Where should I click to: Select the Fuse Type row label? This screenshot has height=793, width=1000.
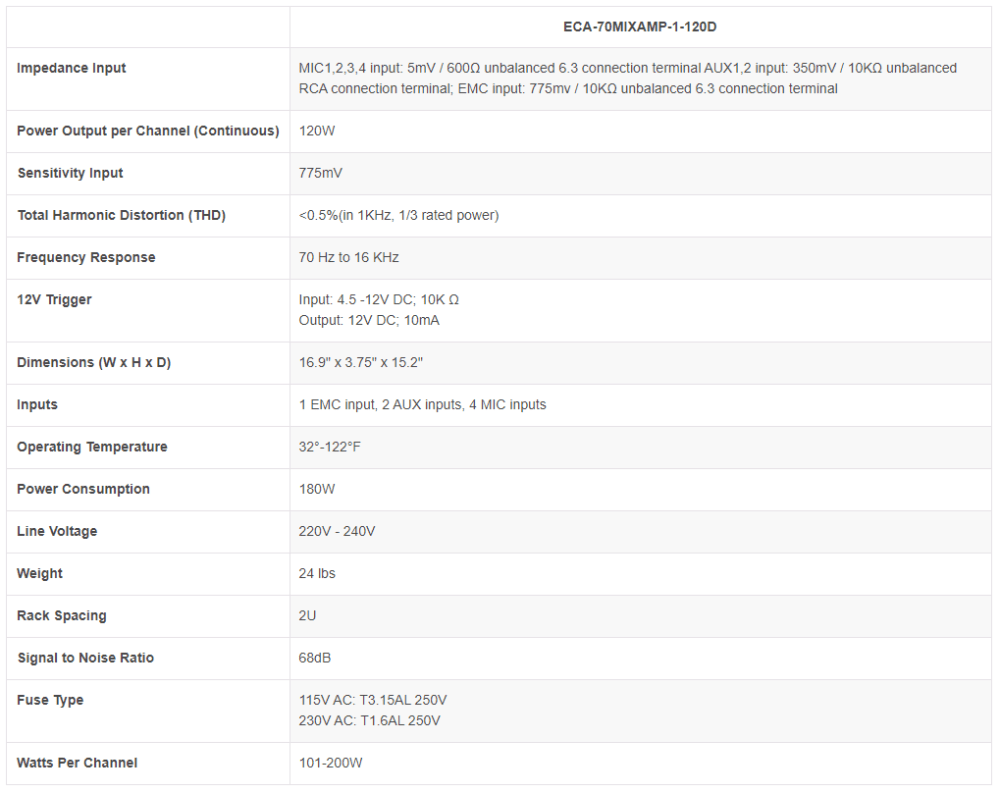tap(50, 700)
